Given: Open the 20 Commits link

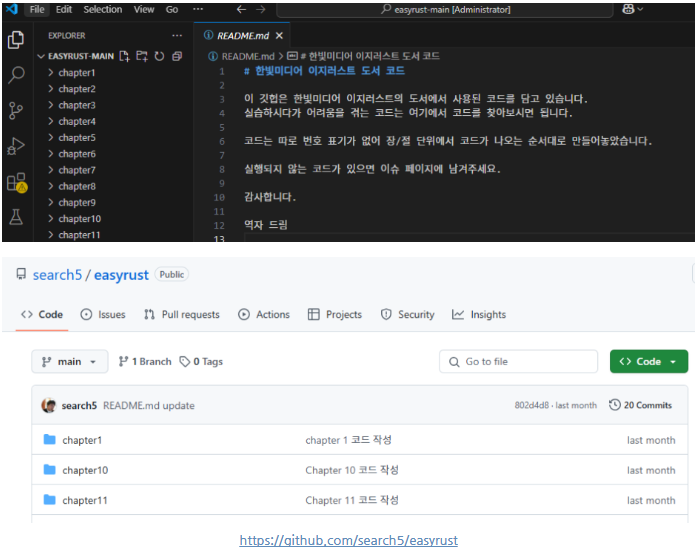Looking at the screenshot, I should [x=641, y=405].
